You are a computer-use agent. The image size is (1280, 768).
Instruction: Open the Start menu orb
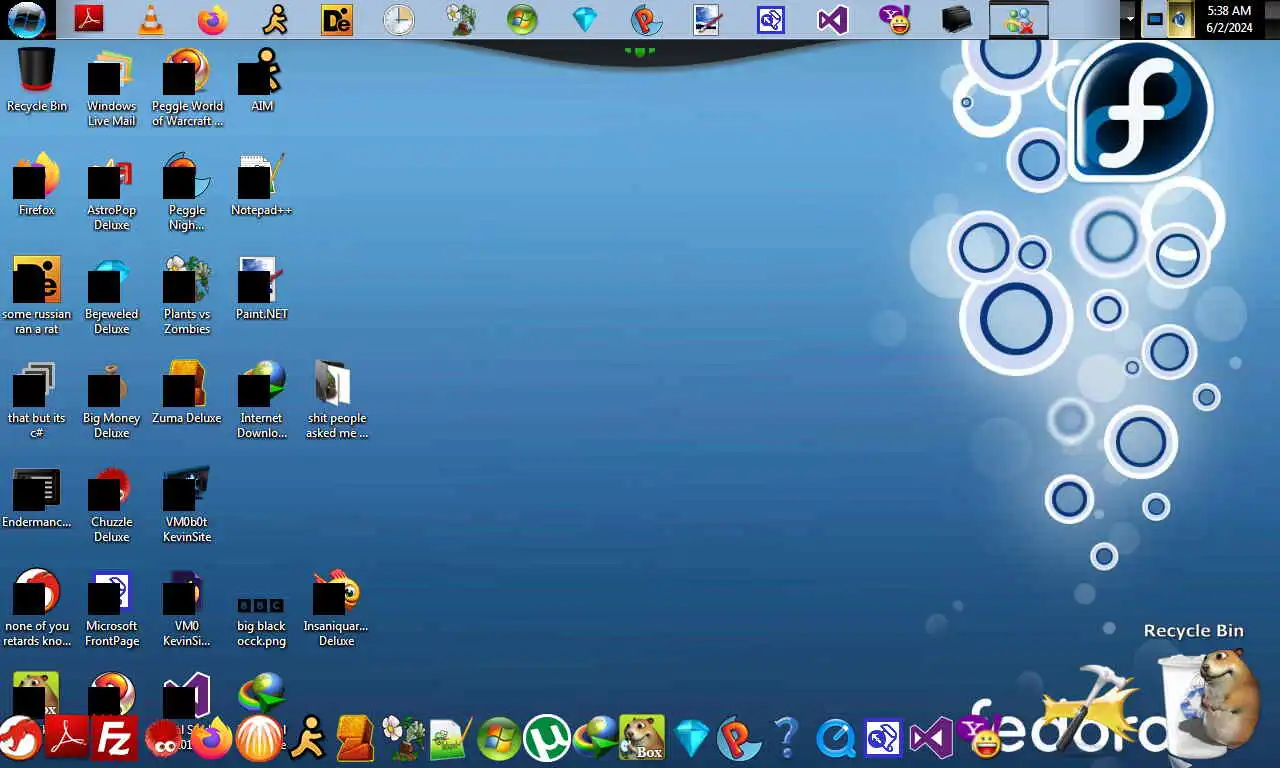point(26,19)
